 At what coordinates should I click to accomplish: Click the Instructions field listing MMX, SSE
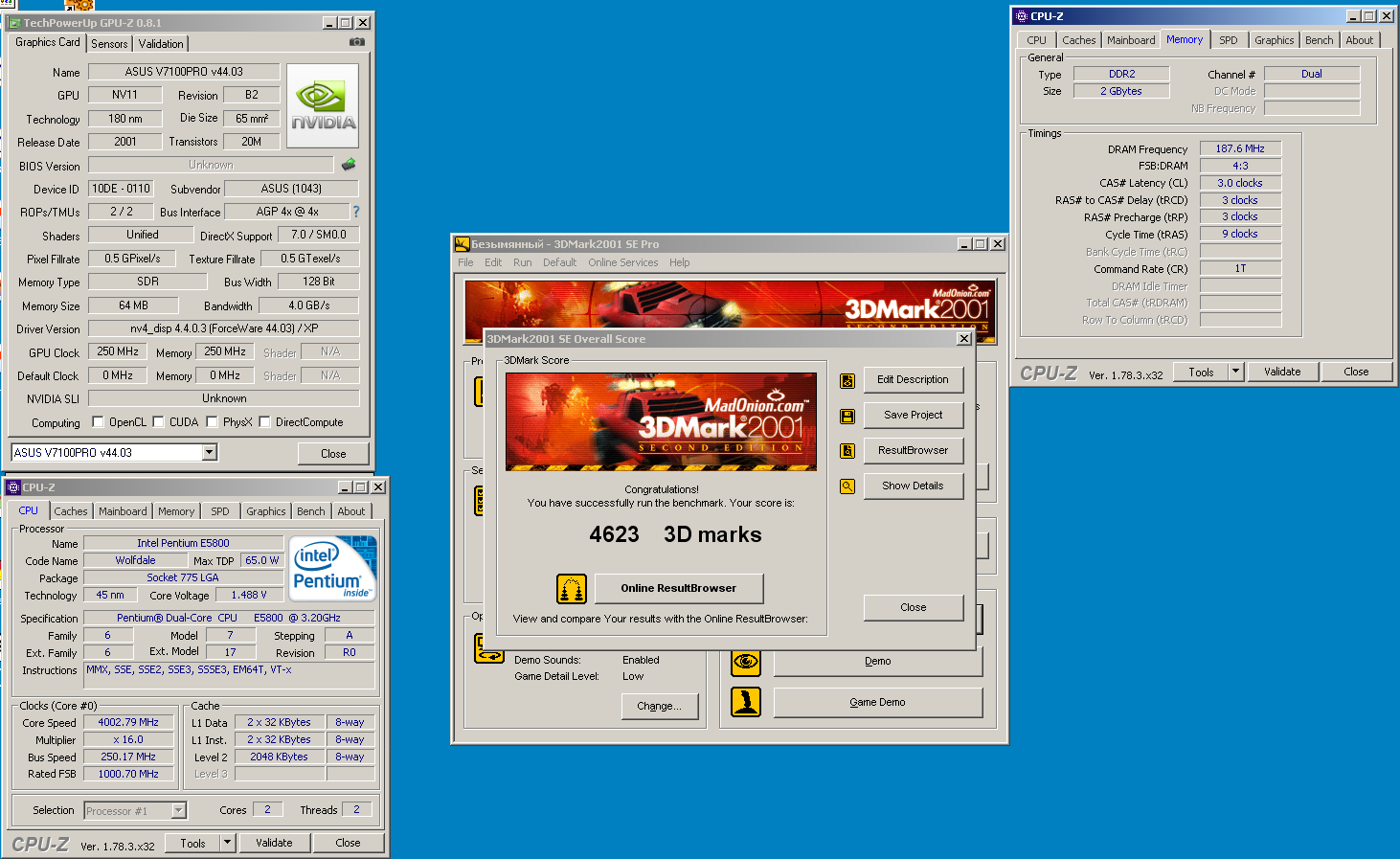pos(229,674)
